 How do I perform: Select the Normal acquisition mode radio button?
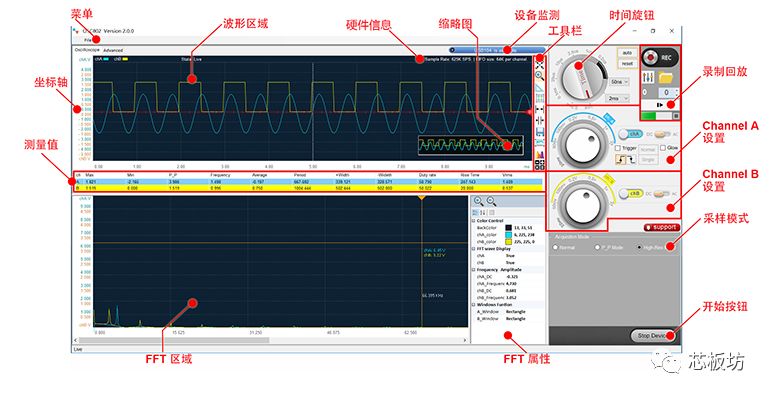pos(556,247)
